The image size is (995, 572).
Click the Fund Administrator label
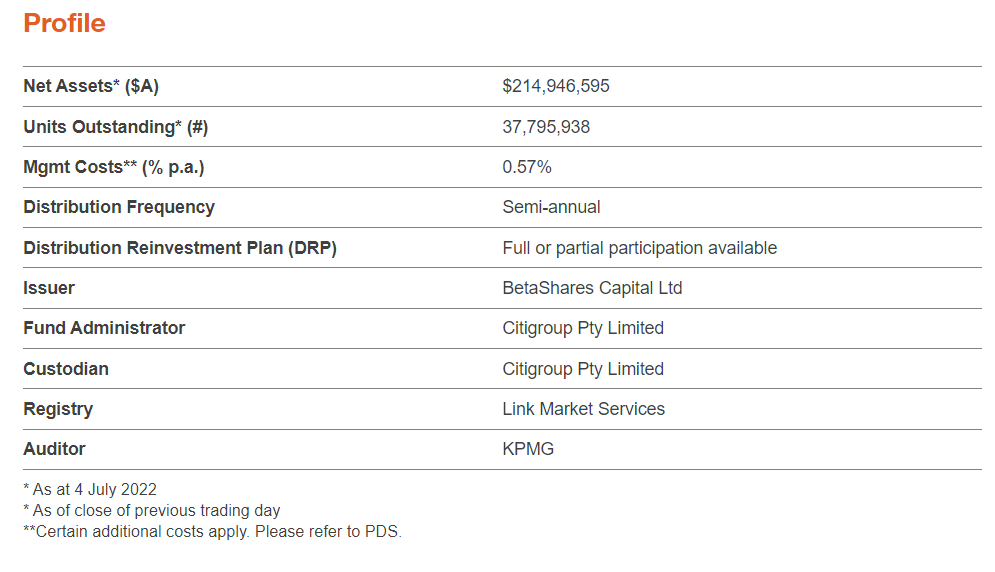104,328
